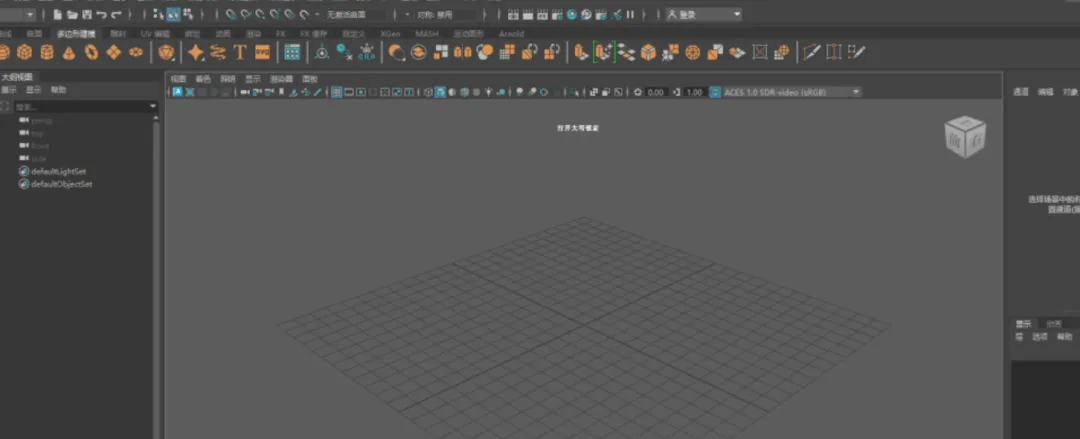Select the persp camera in outliner
Screen dimensions: 1080x439
pos(41,121)
